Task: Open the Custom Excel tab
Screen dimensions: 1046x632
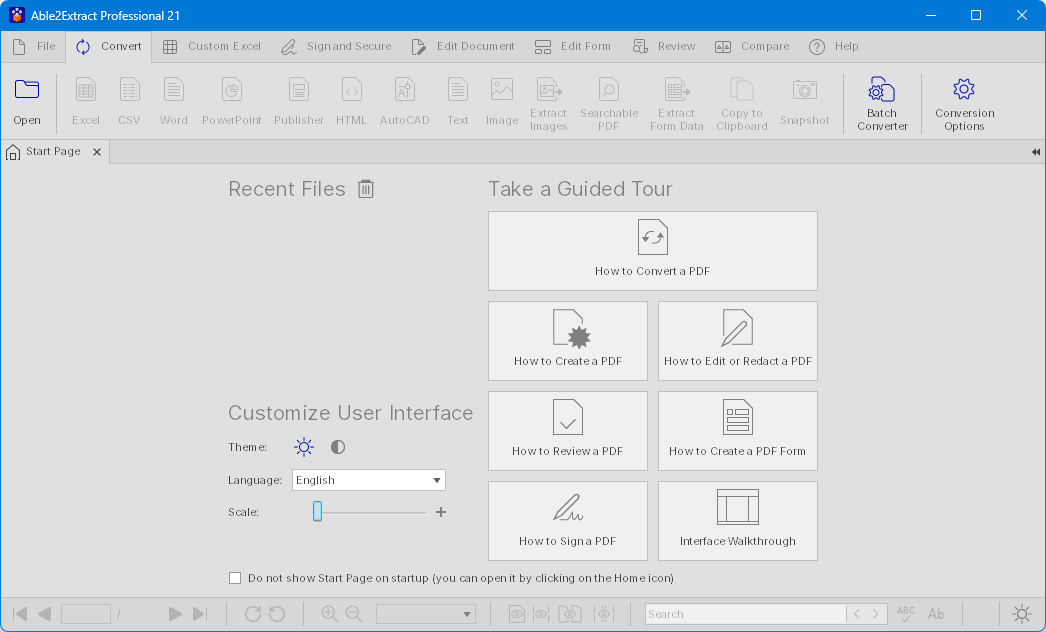Action: tap(212, 46)
